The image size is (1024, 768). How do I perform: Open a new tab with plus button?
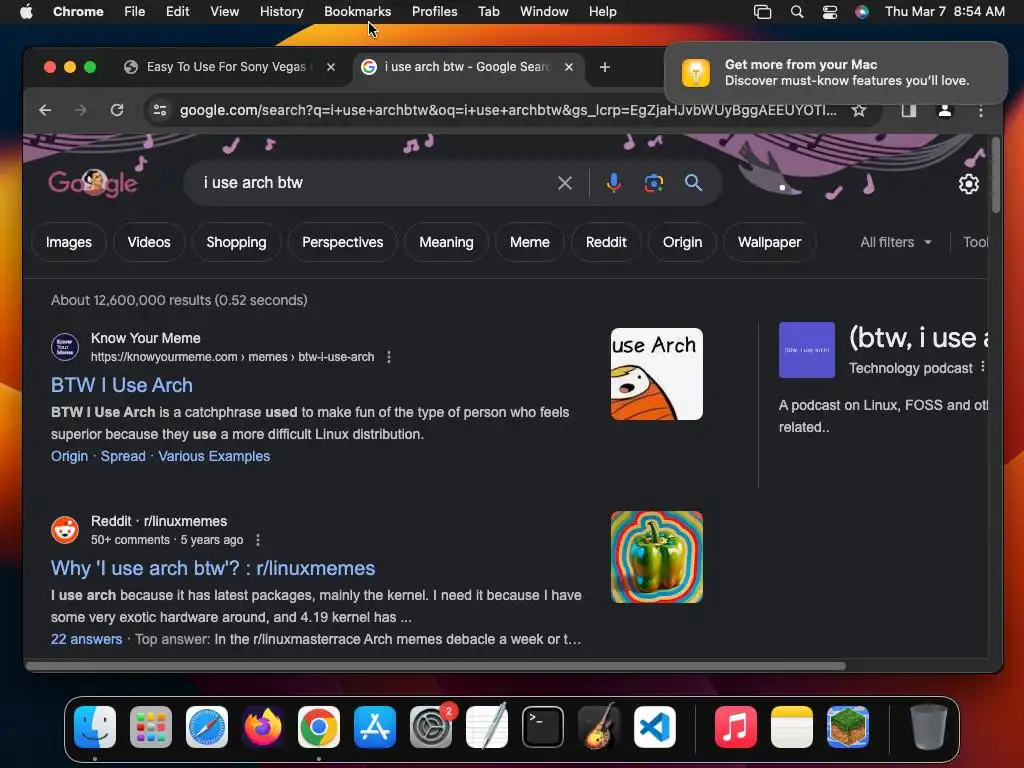coord(605,67)
